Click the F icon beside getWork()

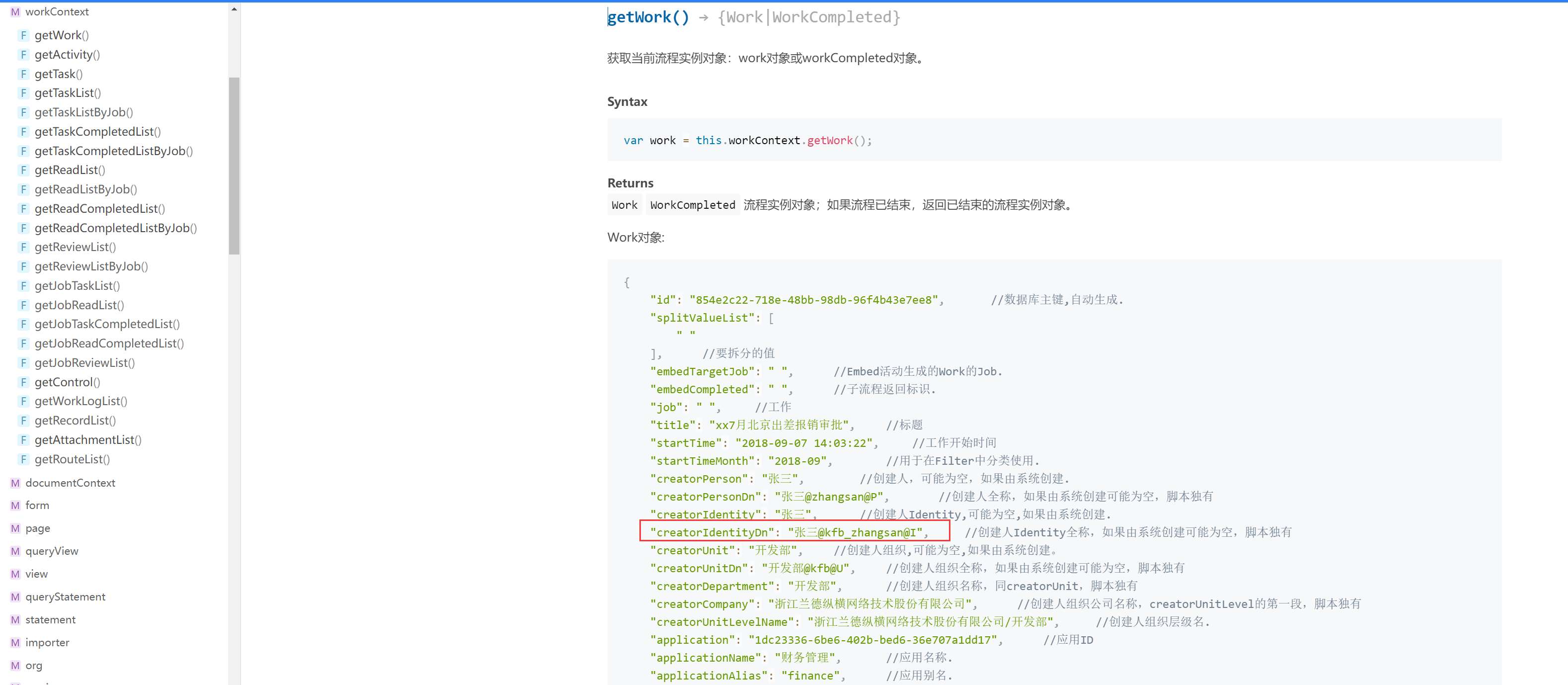(x=24, y=35)
